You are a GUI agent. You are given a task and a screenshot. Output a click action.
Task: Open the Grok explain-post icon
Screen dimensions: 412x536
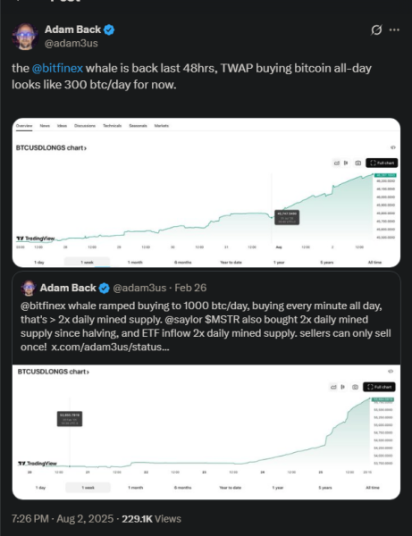[376, 30]
